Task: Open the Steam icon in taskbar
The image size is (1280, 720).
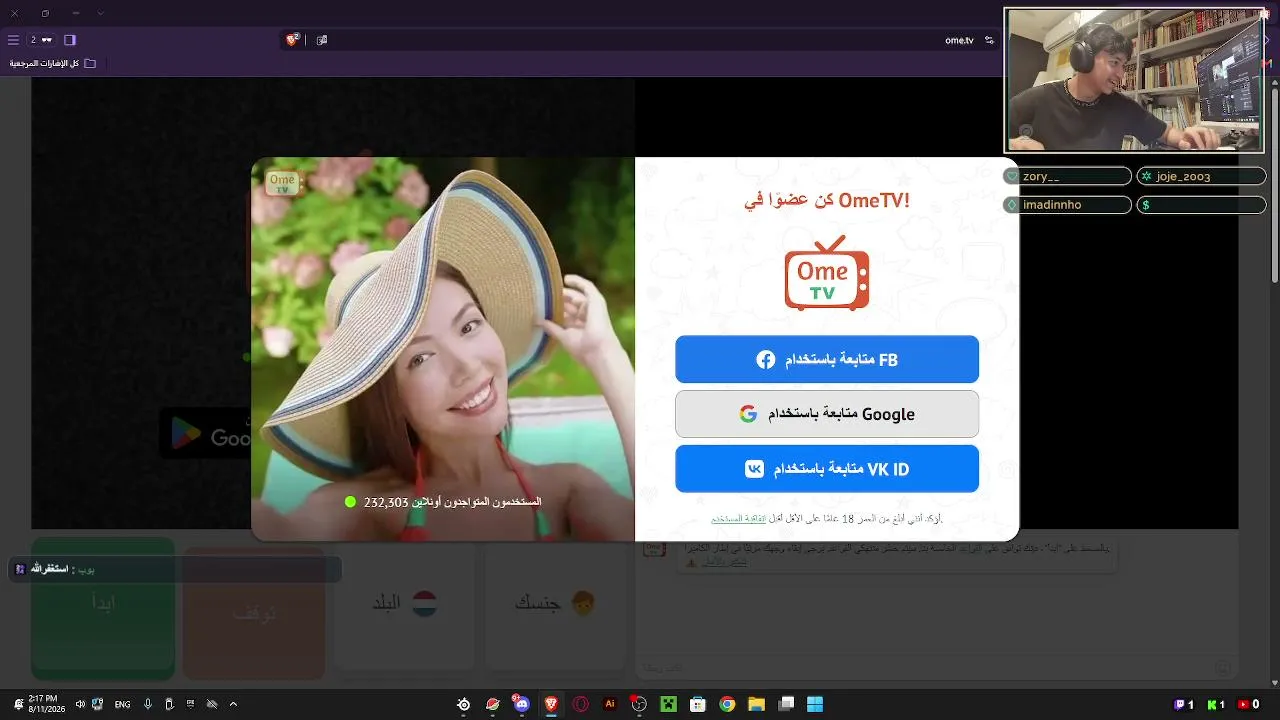Action: point(464,704)
